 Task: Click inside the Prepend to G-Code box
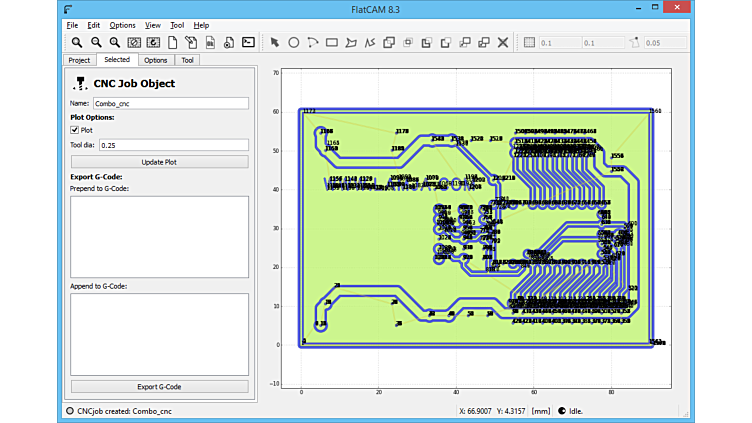tap(159, 236)
